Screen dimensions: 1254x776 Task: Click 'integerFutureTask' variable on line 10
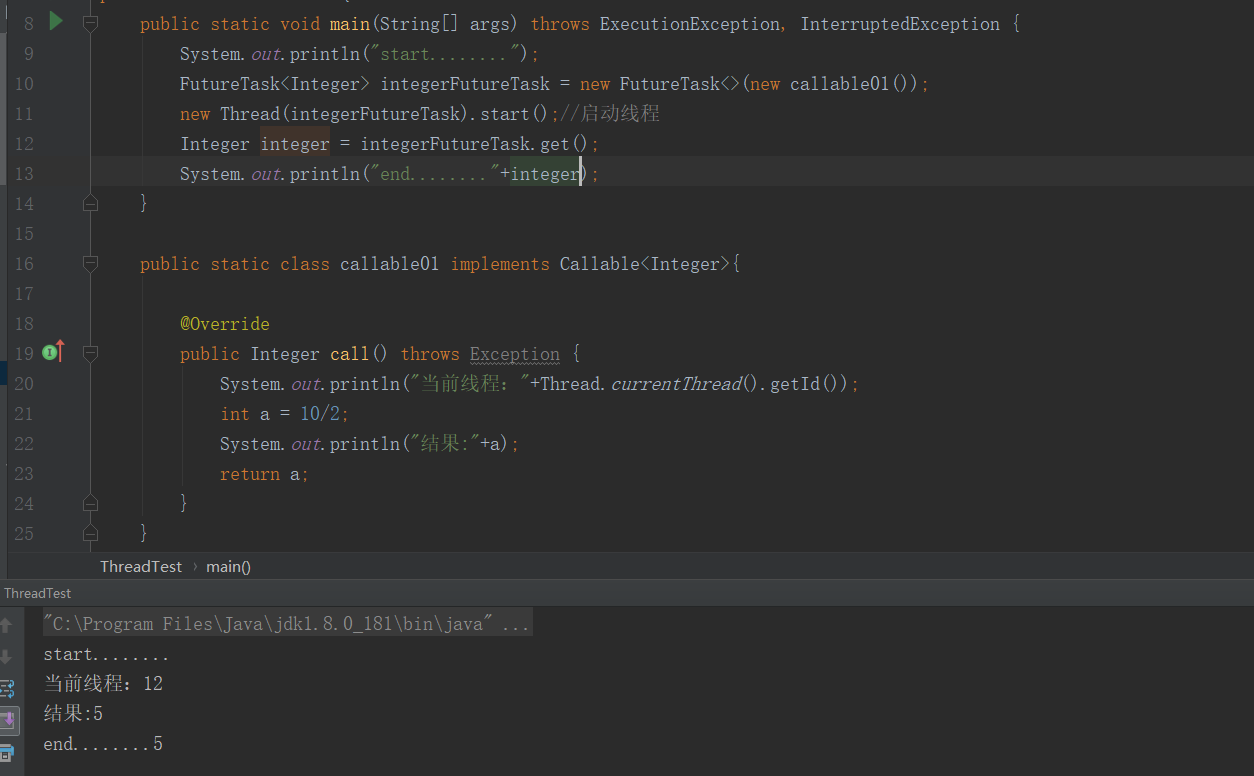[x=465, y=84]
